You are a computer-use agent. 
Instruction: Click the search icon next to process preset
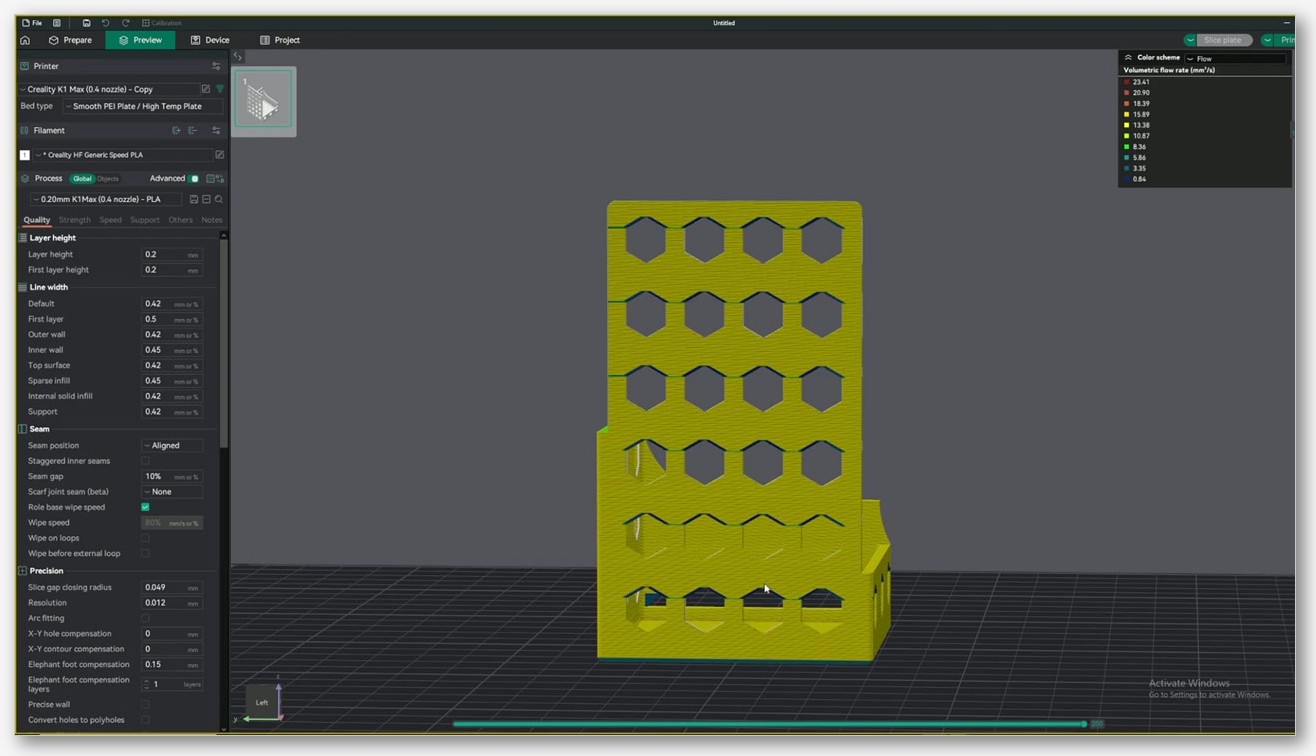coord(219,199)
